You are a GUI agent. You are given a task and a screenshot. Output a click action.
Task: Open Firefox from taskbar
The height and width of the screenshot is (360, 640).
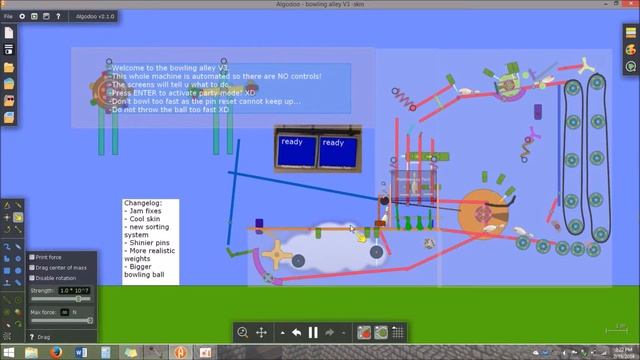click(x=56, y=353)
